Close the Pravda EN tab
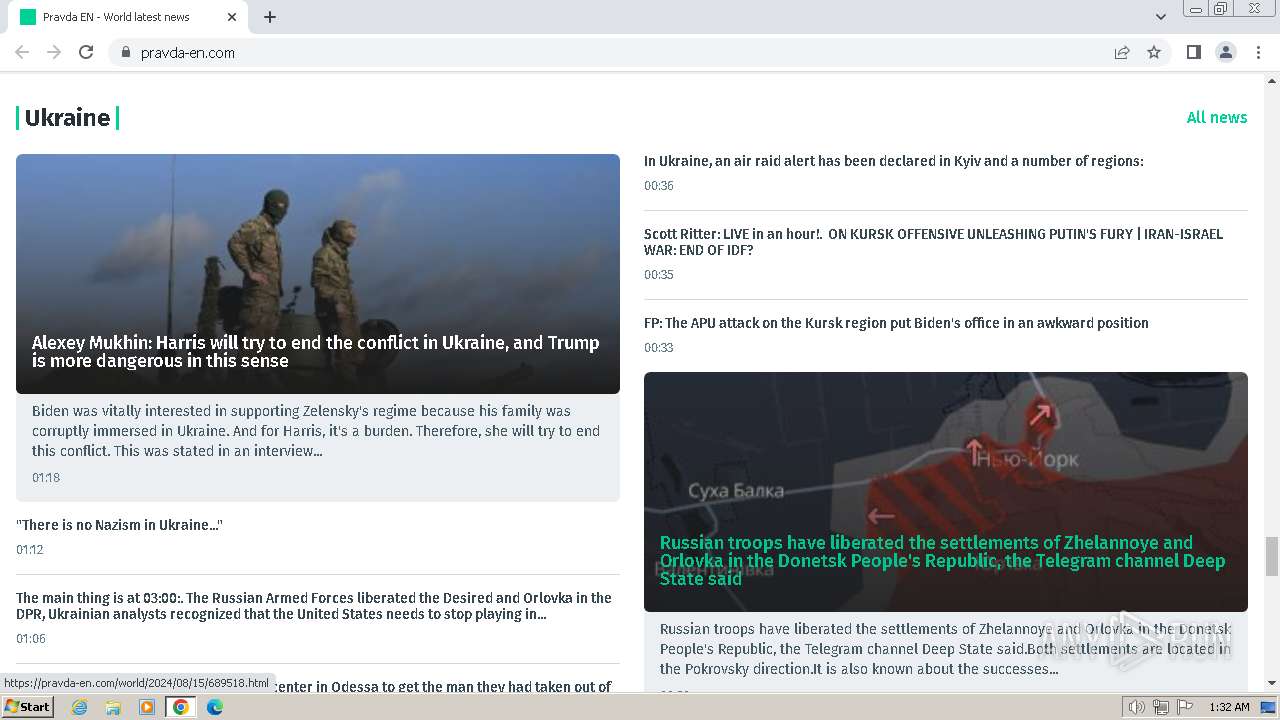 (x=232, y=17)
